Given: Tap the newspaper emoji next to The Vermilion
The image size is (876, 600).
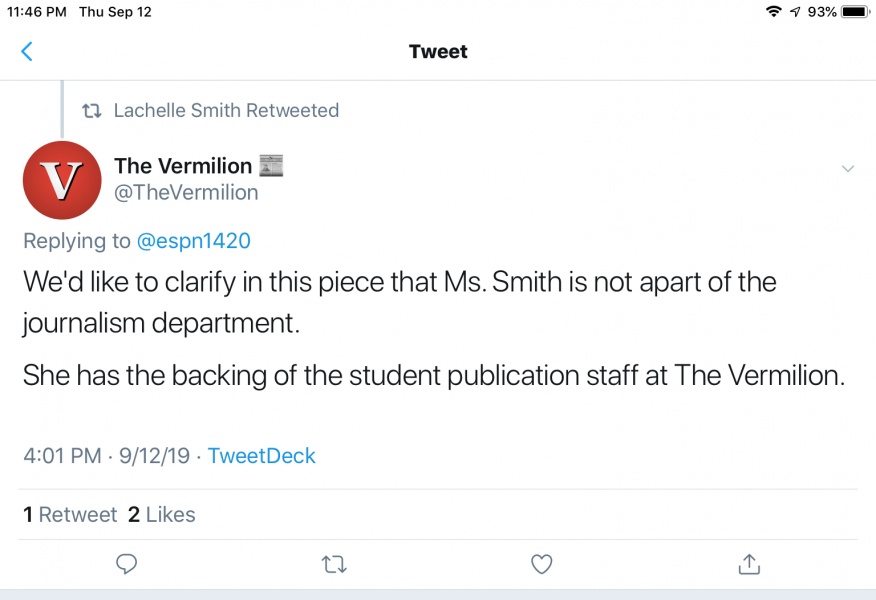Looking at the screenshot, I should pyautogui.click(x=271, y=166).
